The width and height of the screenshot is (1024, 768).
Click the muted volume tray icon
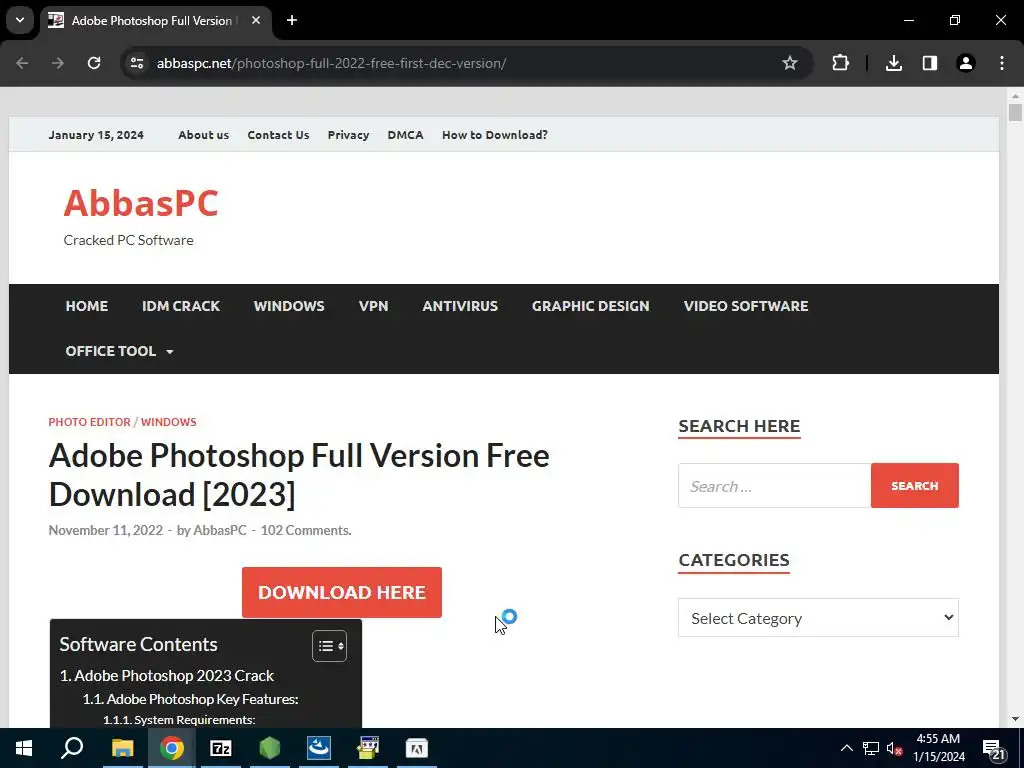(894, 748)
